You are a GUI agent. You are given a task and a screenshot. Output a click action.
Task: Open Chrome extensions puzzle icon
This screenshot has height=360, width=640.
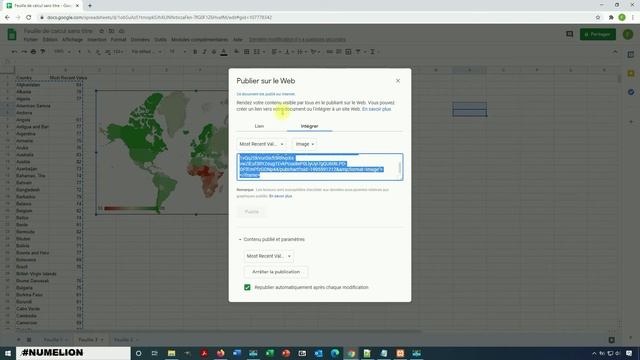(611, 18)
